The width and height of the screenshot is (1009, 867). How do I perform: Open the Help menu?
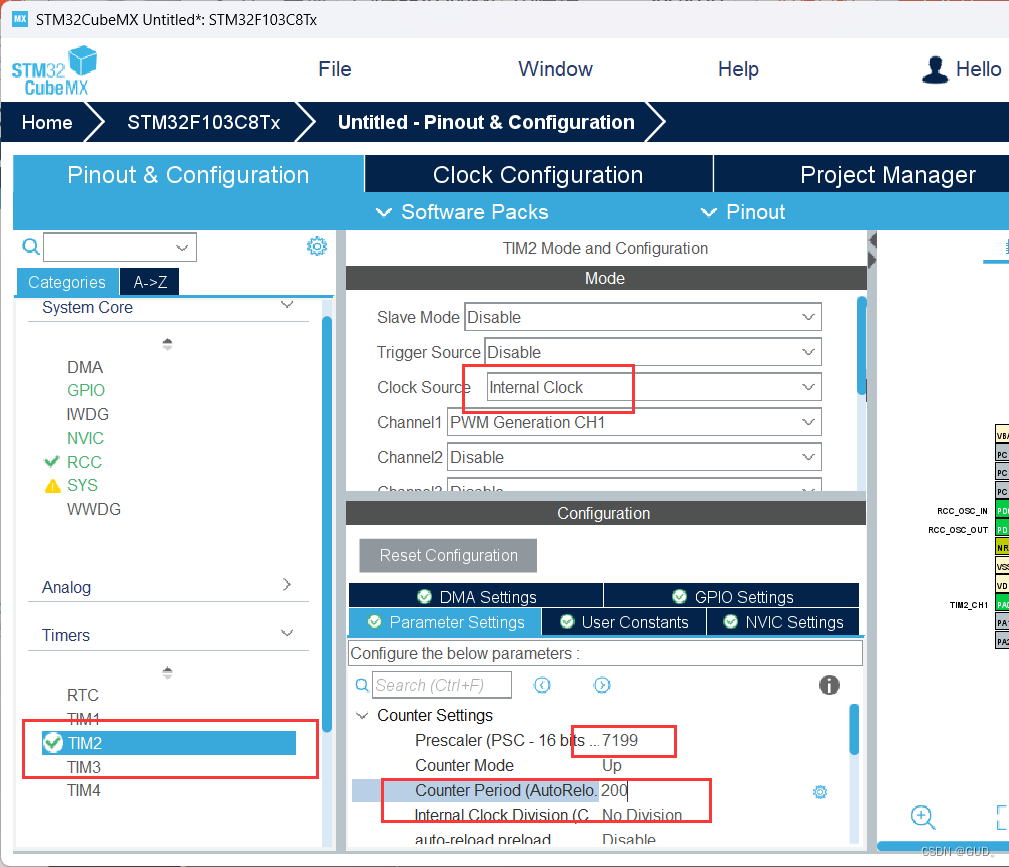click(x=738, y=69)
